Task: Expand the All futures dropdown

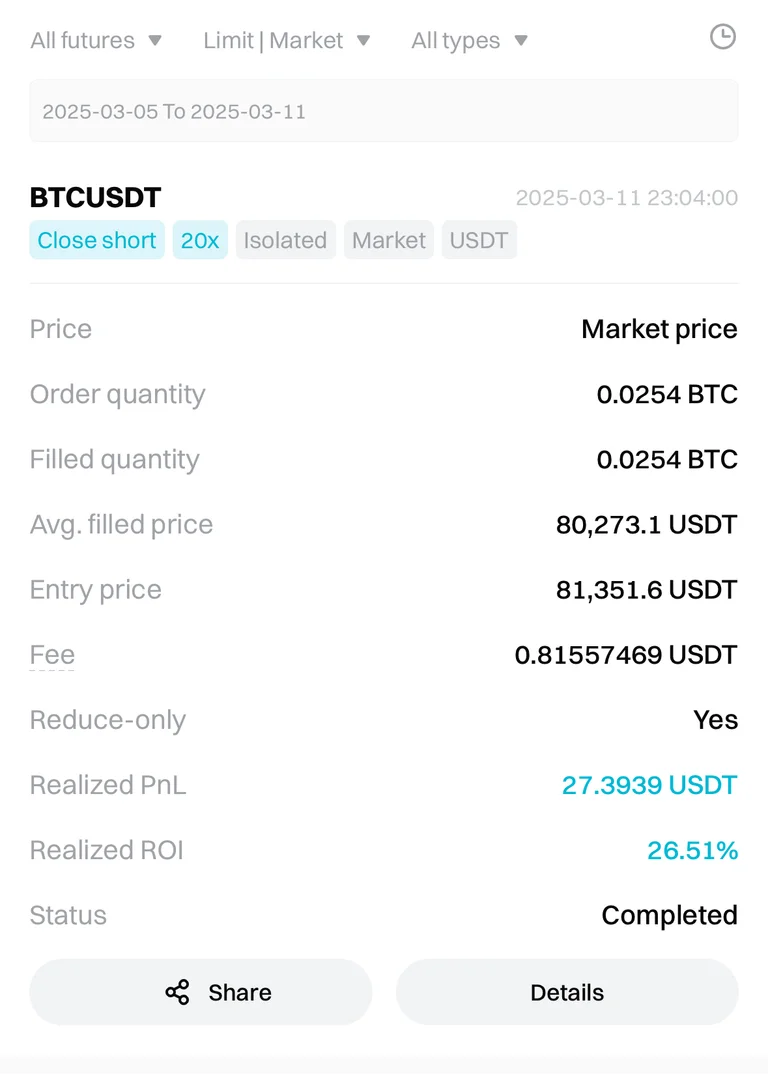Action: click(x=96, y=41)
